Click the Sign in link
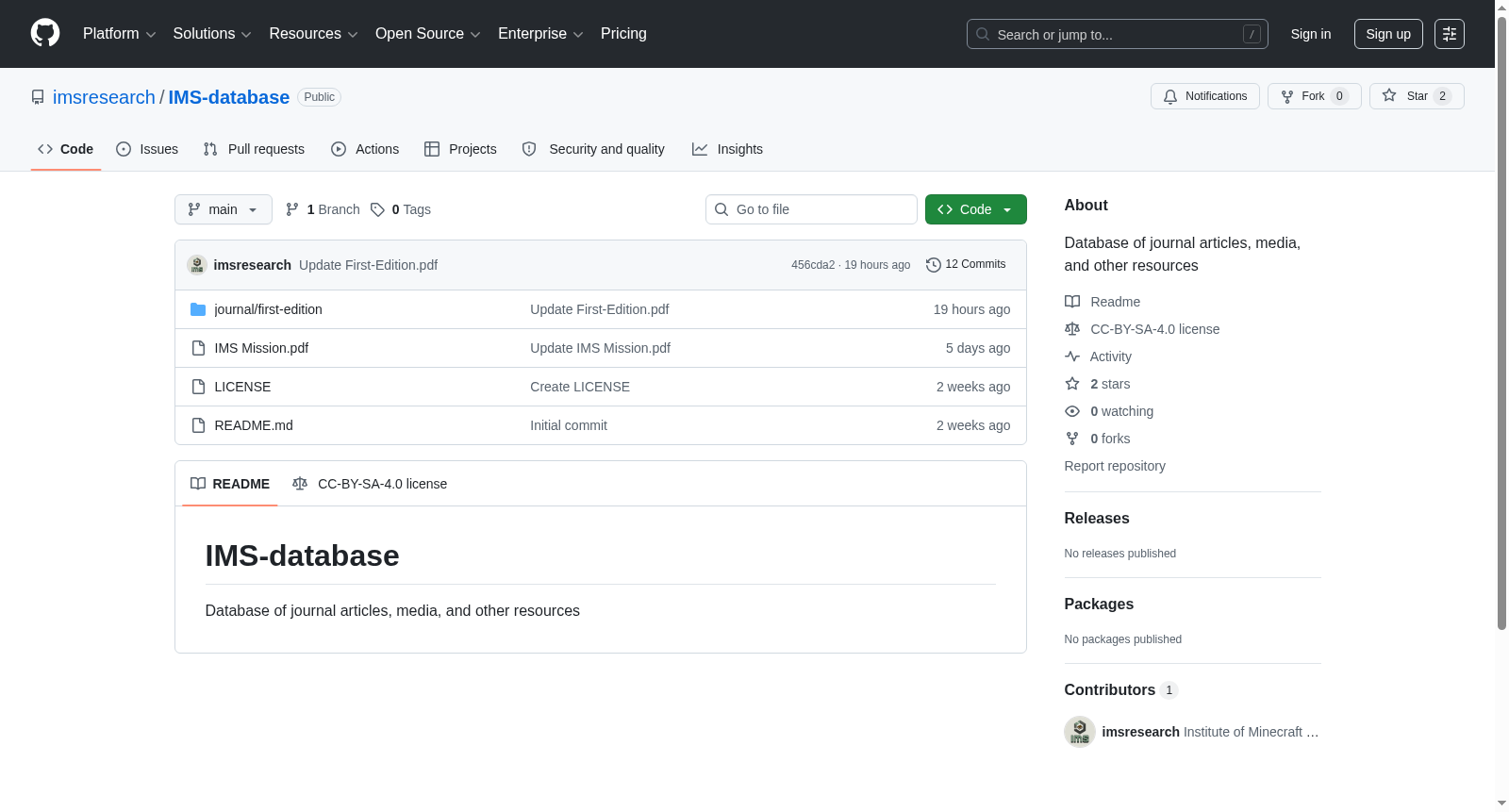Screen dimensions: 1509x812 (1311, 34)
